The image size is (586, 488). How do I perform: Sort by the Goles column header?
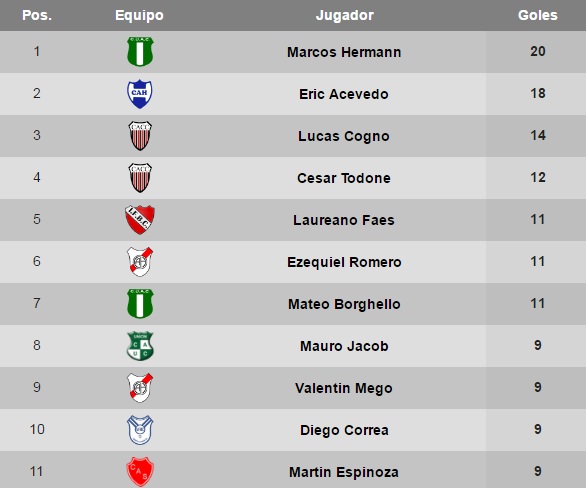[x=537, y=15]
